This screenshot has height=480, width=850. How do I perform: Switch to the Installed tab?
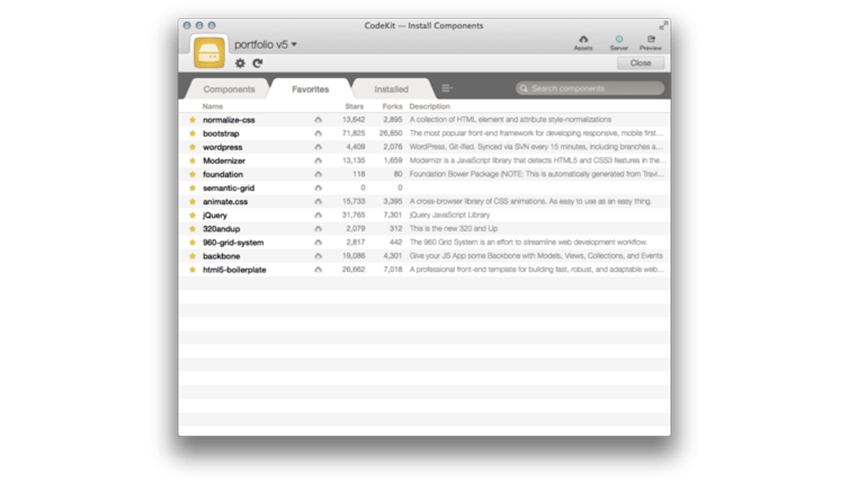[x=391, y=89]
